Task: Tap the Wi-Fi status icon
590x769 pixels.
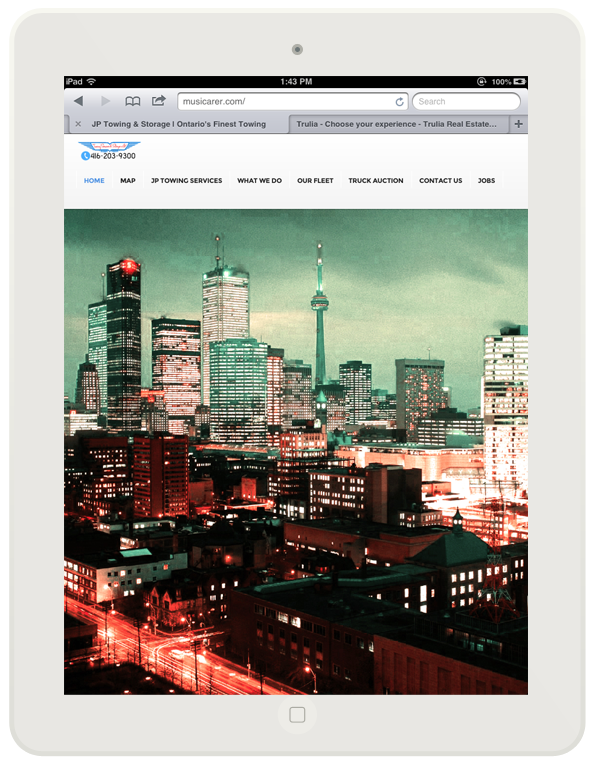Action: [91, 81]
